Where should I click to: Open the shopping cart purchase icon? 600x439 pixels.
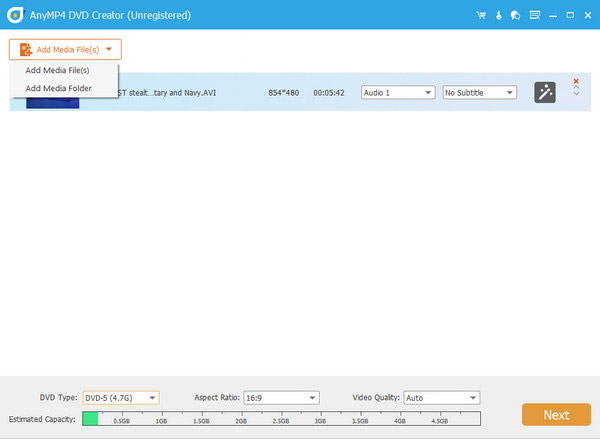(481, 15)
